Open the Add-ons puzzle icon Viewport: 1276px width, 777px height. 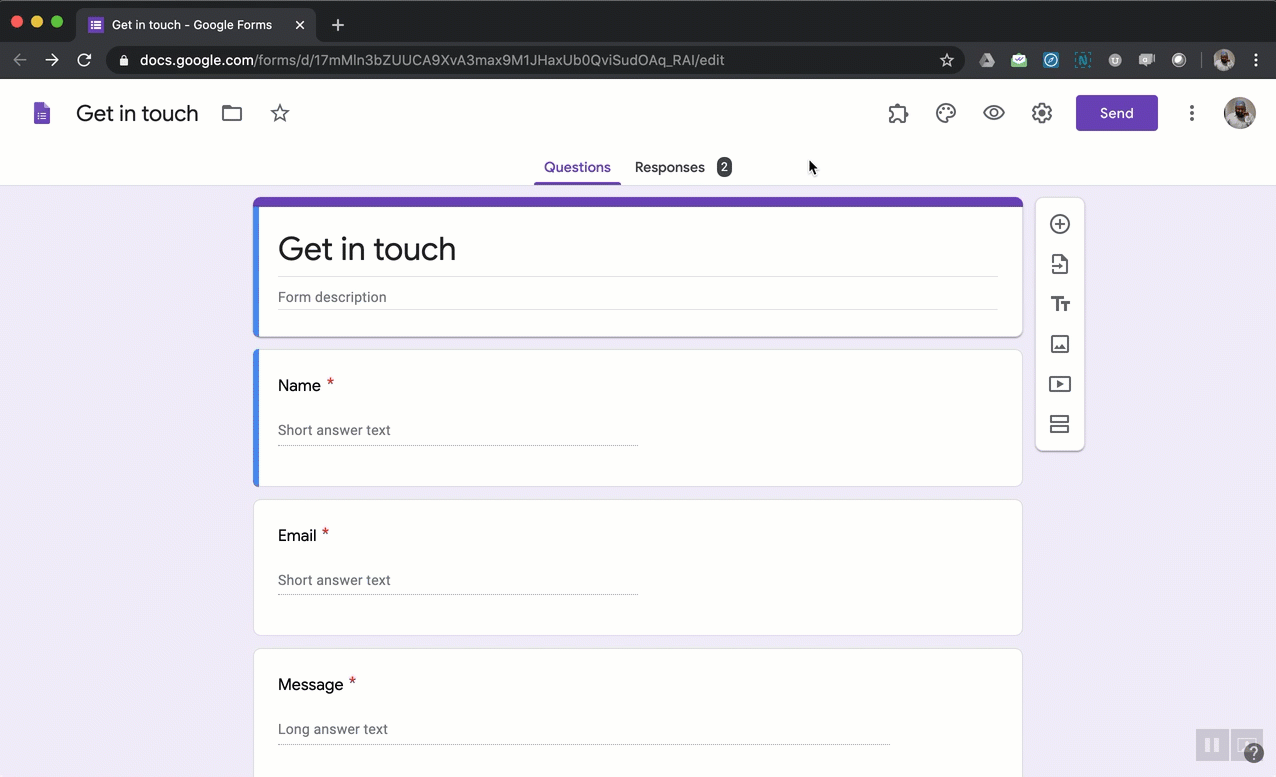(x=898, y=113)
